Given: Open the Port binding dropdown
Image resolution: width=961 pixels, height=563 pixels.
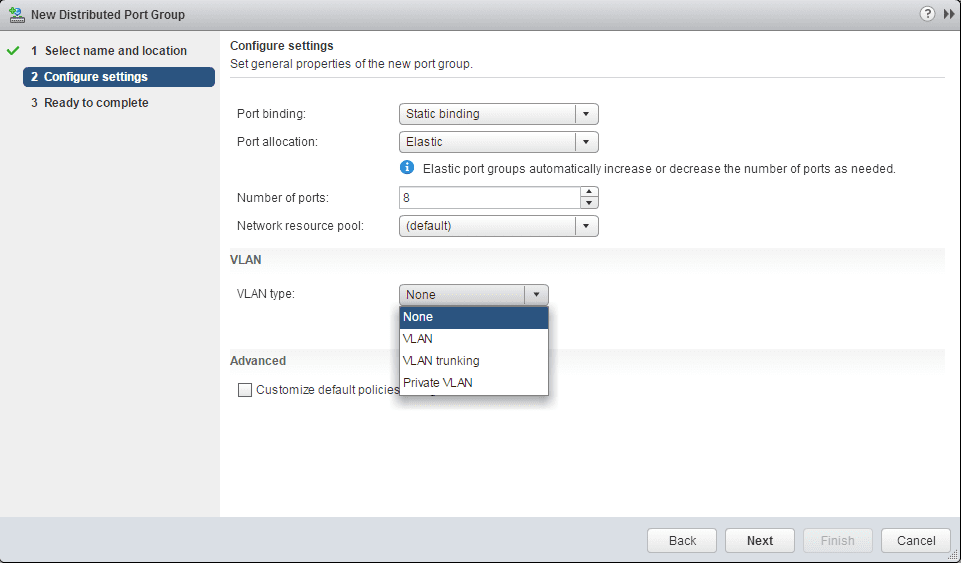Looking at the screenshot, I should point(498,114).
